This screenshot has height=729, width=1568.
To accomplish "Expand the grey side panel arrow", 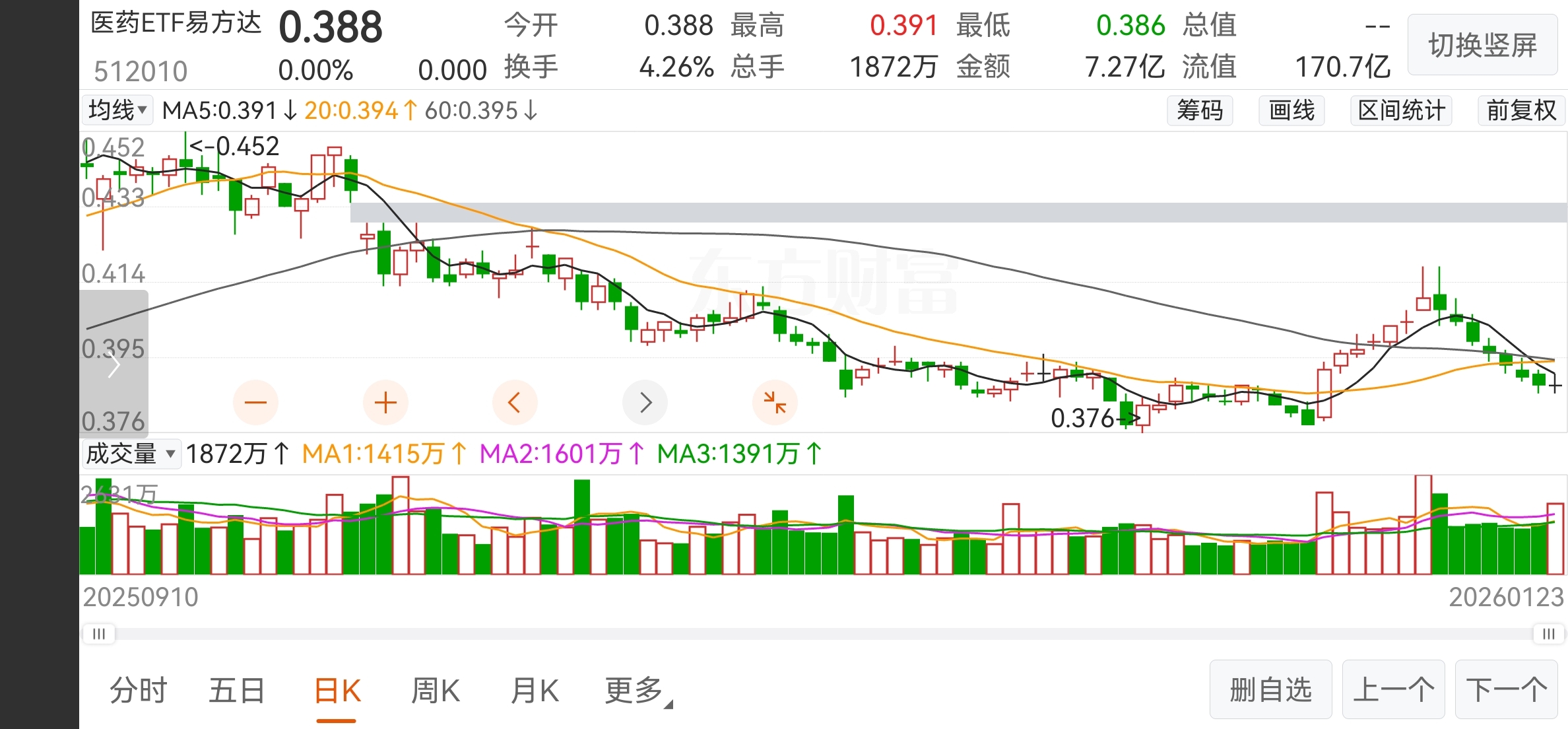I will (x=114, y=365).
